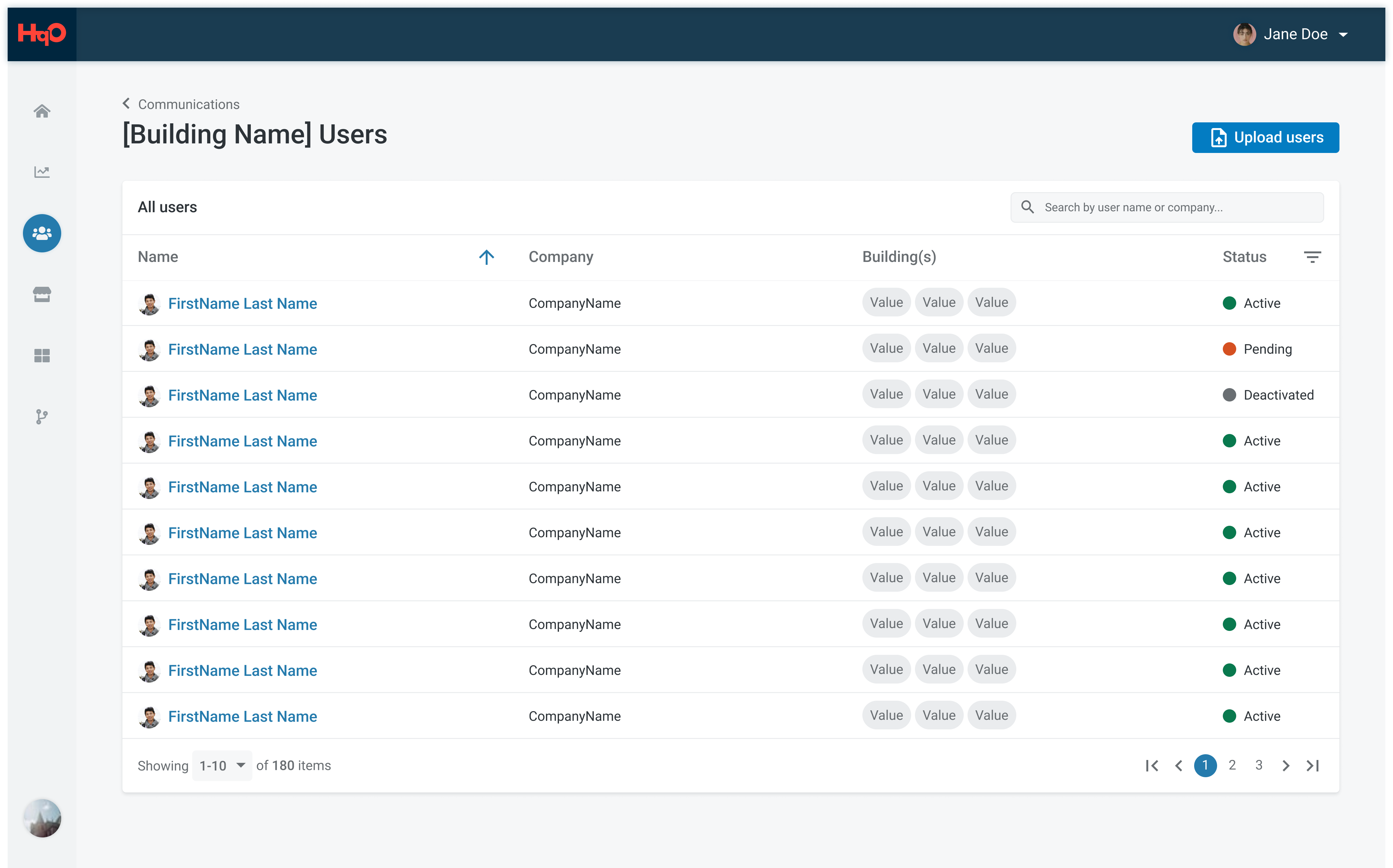Click the building thumbnail at sidebar bottom
Viewport: 1393px width, 868px height.
[x=42, y=818]
